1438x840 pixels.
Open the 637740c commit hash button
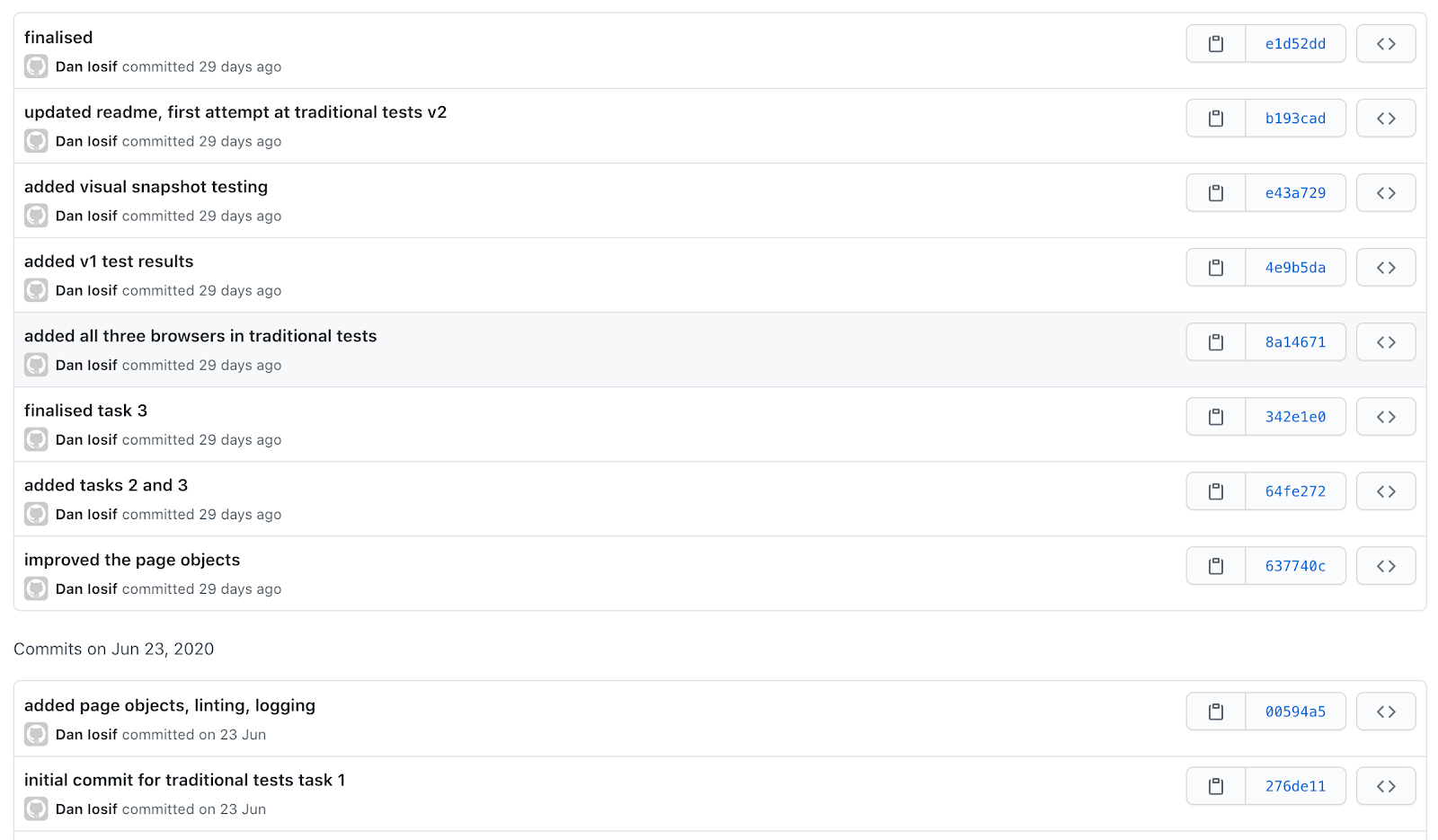tap(1294, 566)
